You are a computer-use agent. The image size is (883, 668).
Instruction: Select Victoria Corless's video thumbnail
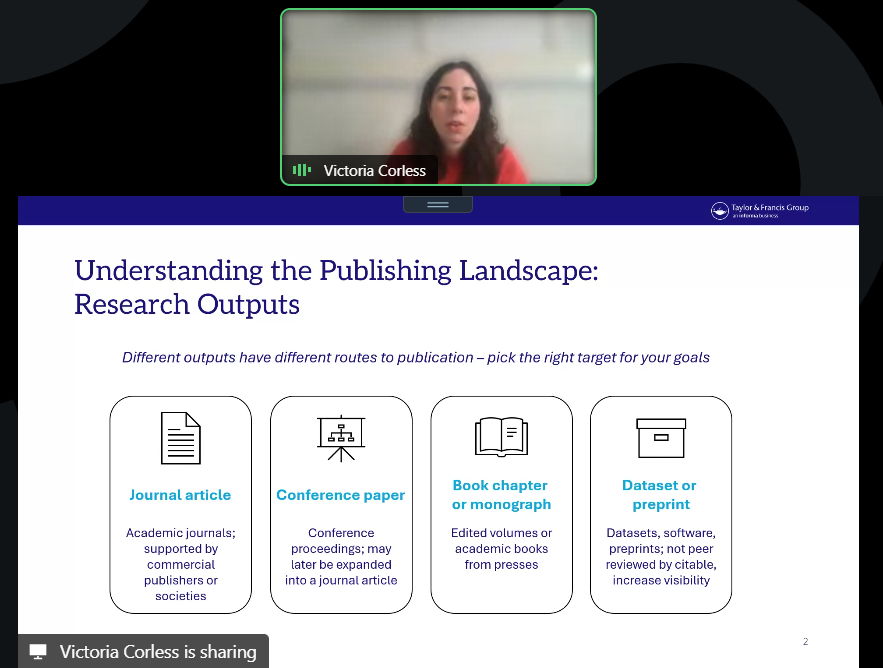click(438, 97)
